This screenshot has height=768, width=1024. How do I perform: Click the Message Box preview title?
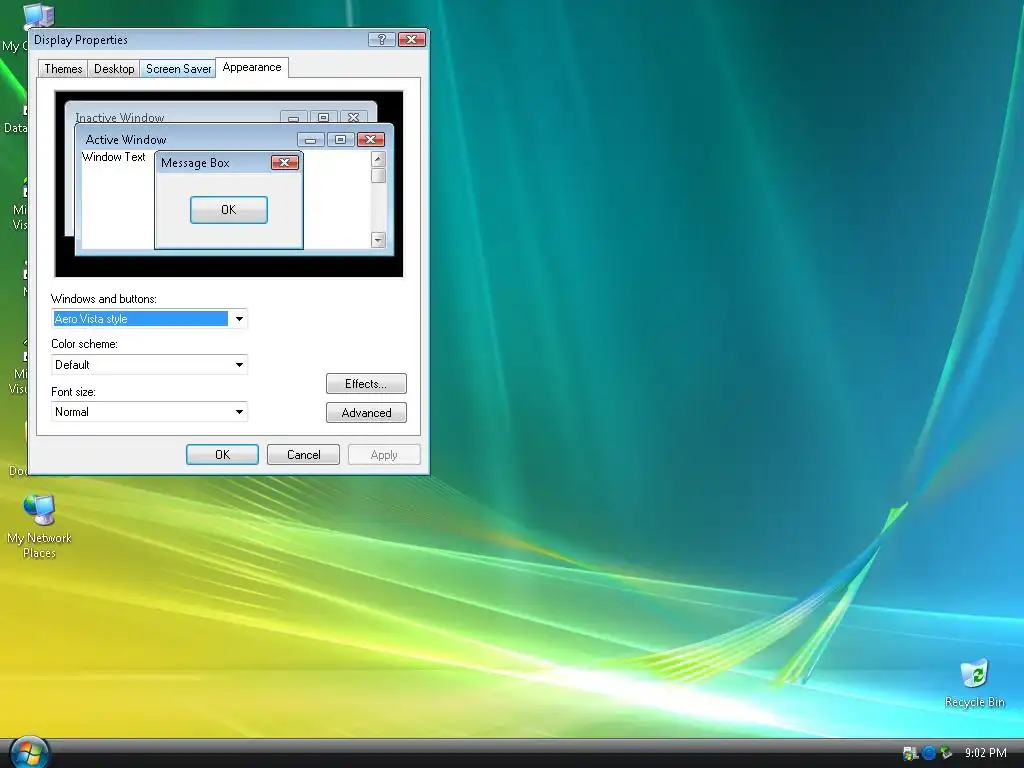pos(195,163)
